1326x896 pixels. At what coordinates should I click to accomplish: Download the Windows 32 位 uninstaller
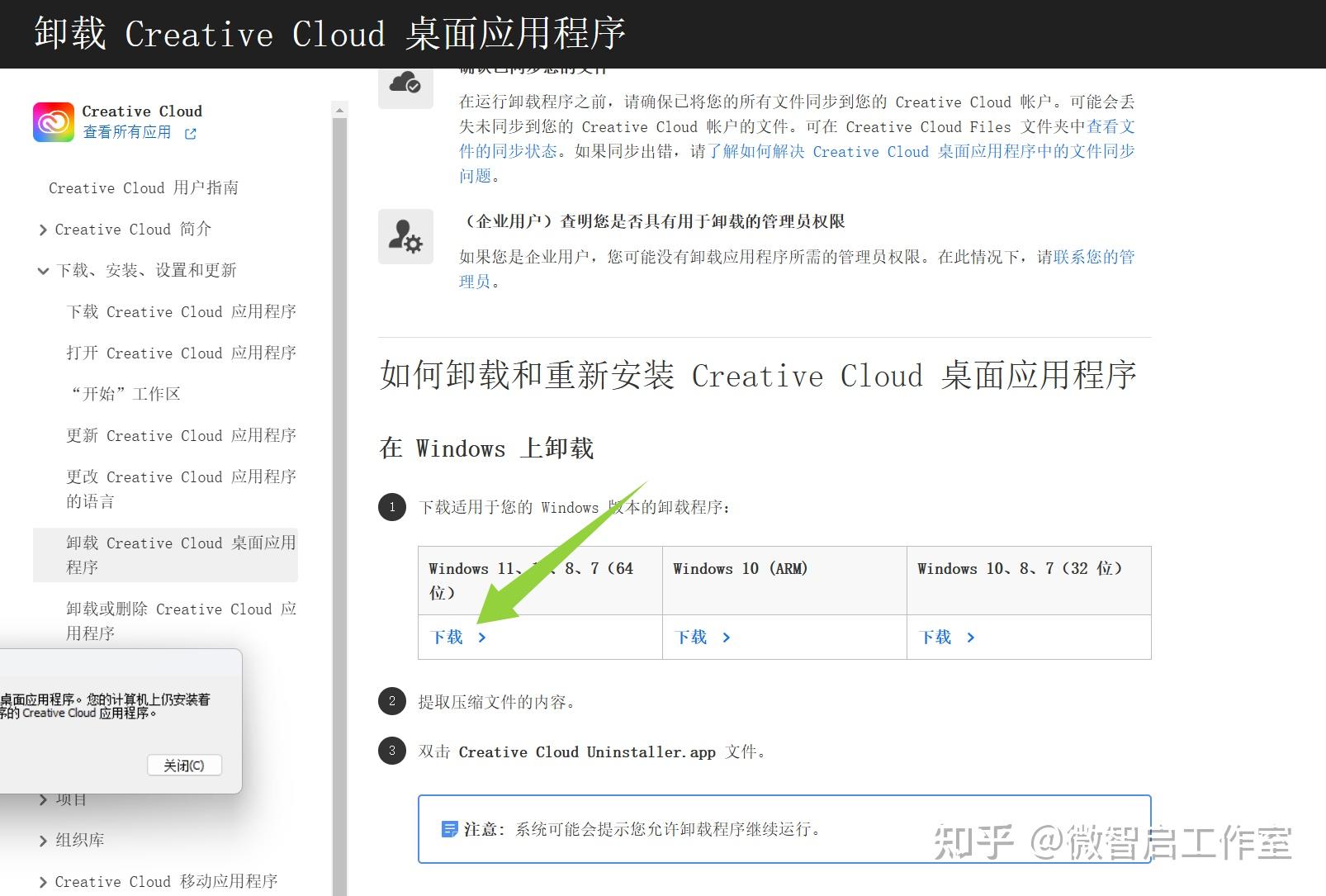(x=947, y=638)
